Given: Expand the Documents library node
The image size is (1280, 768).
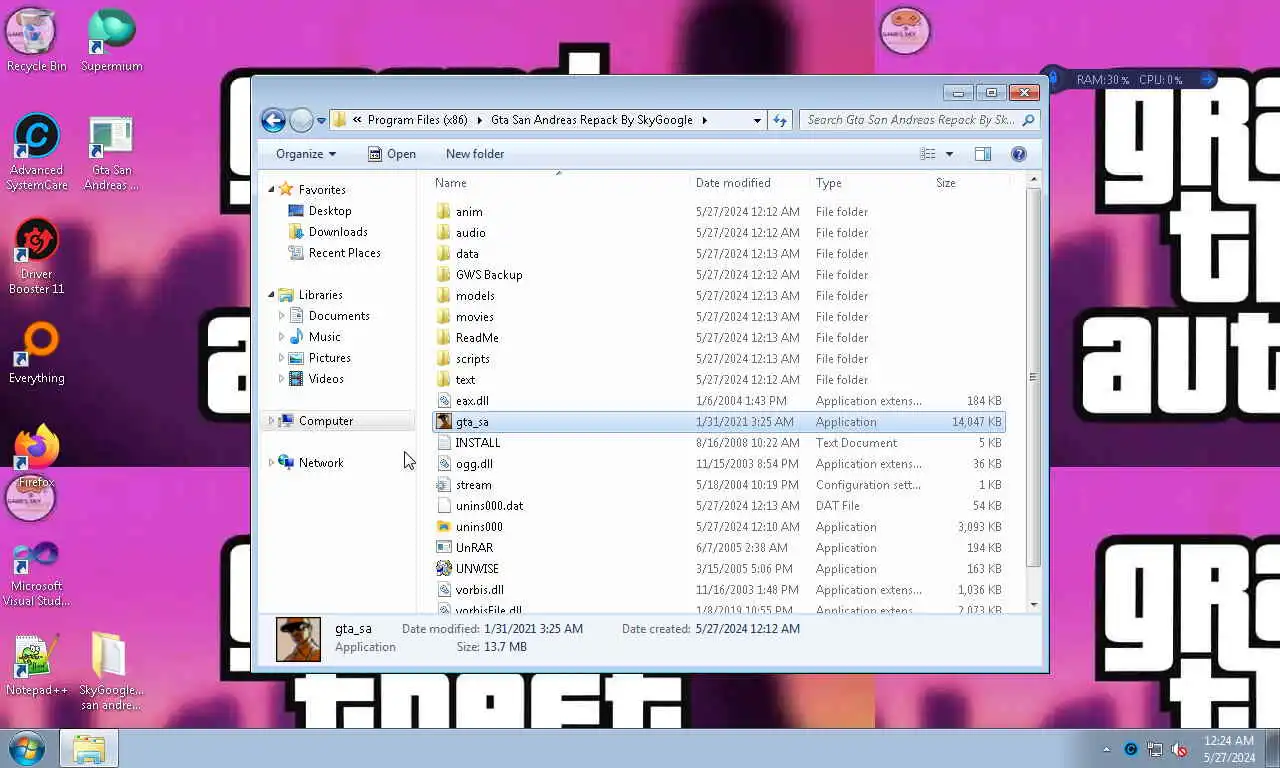Looking at the screenshot, I should 281,316.
